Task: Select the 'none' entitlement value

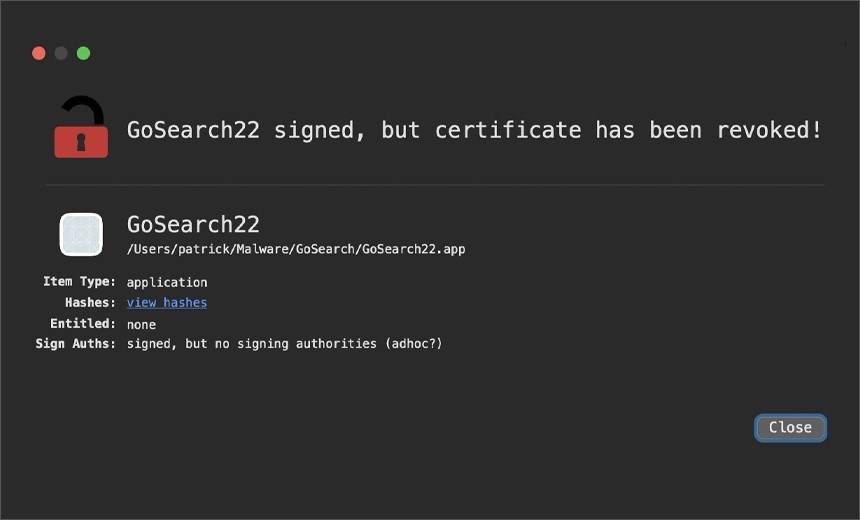Action: pyautogui.click(x=142, y=325)
